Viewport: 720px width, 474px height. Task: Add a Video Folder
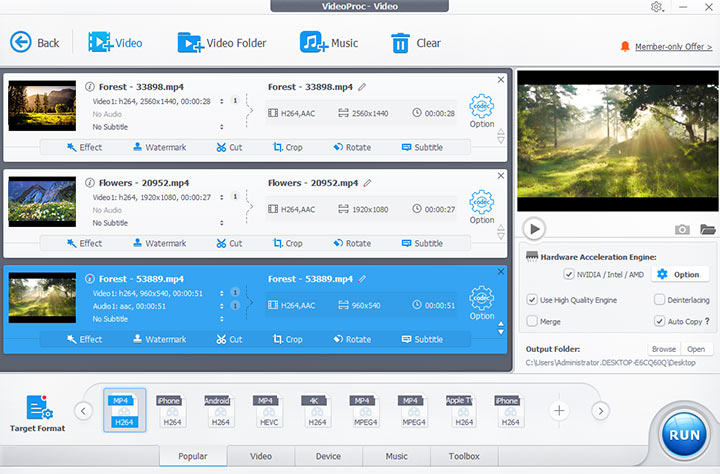(222, 43)
